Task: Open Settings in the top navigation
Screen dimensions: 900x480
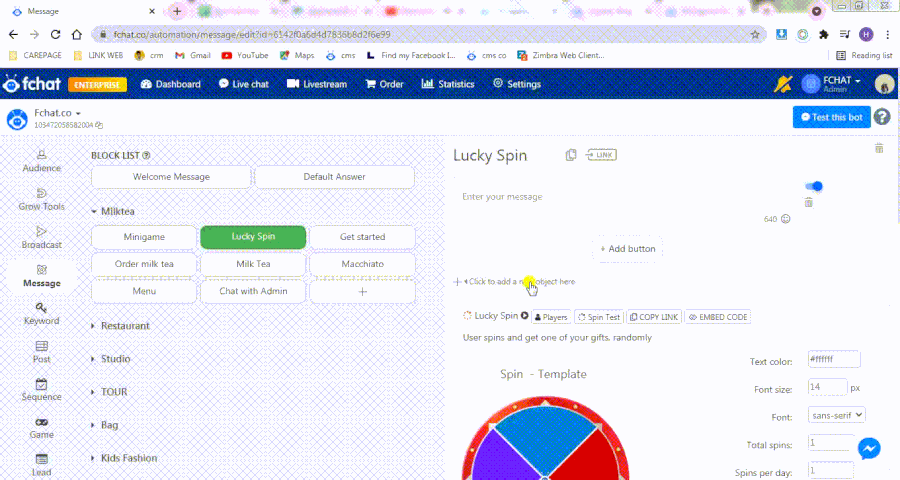Action: pyautogui.click(x=517, y=84)
